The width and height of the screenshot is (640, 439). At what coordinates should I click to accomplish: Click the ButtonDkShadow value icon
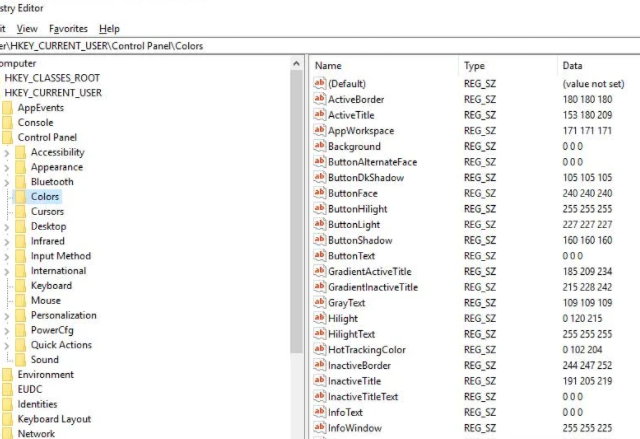320,177
